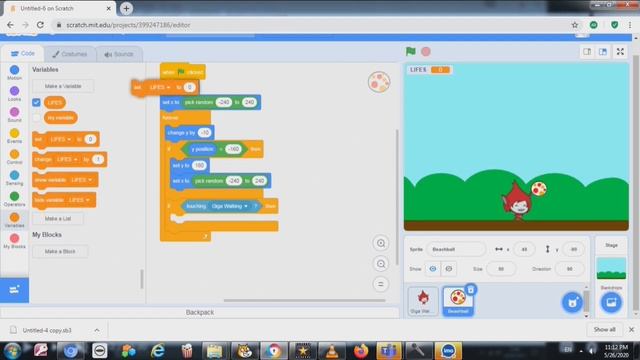Image resolution: width=640 pixels, height=360 pixels.
Task: Open Firefox from the taskbar
Action: (x=361, y=351)
